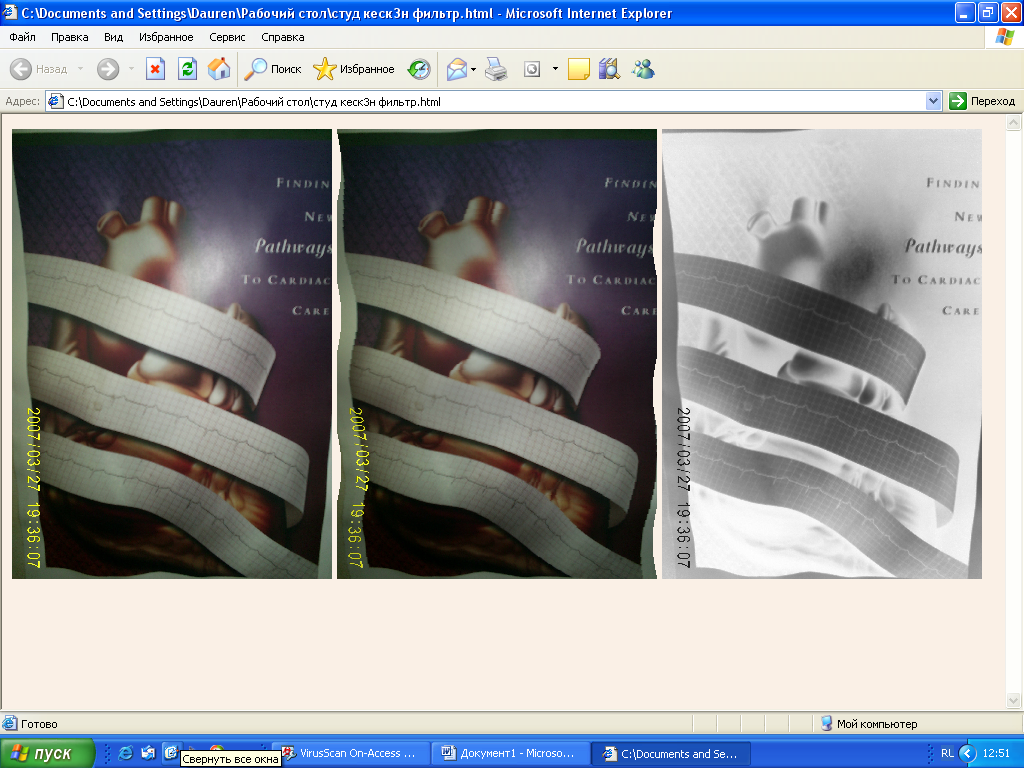Launch Internet Explorer from Quick Launch
1024x768 pixels.
pos(125,753)
